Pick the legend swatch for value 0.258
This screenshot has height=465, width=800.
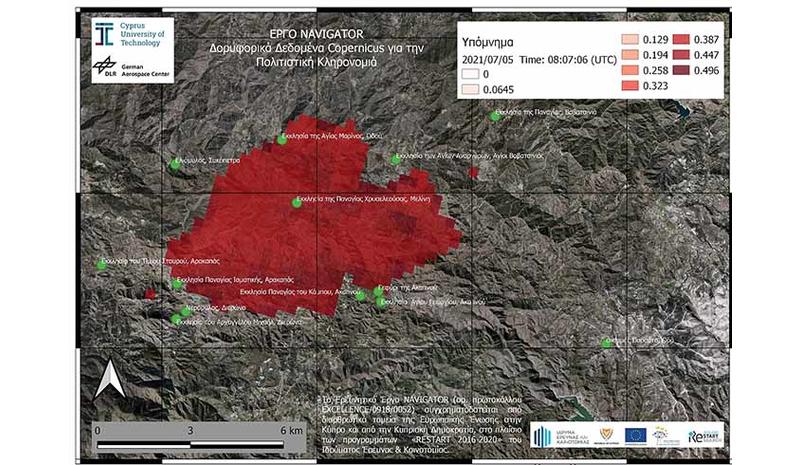630,70
